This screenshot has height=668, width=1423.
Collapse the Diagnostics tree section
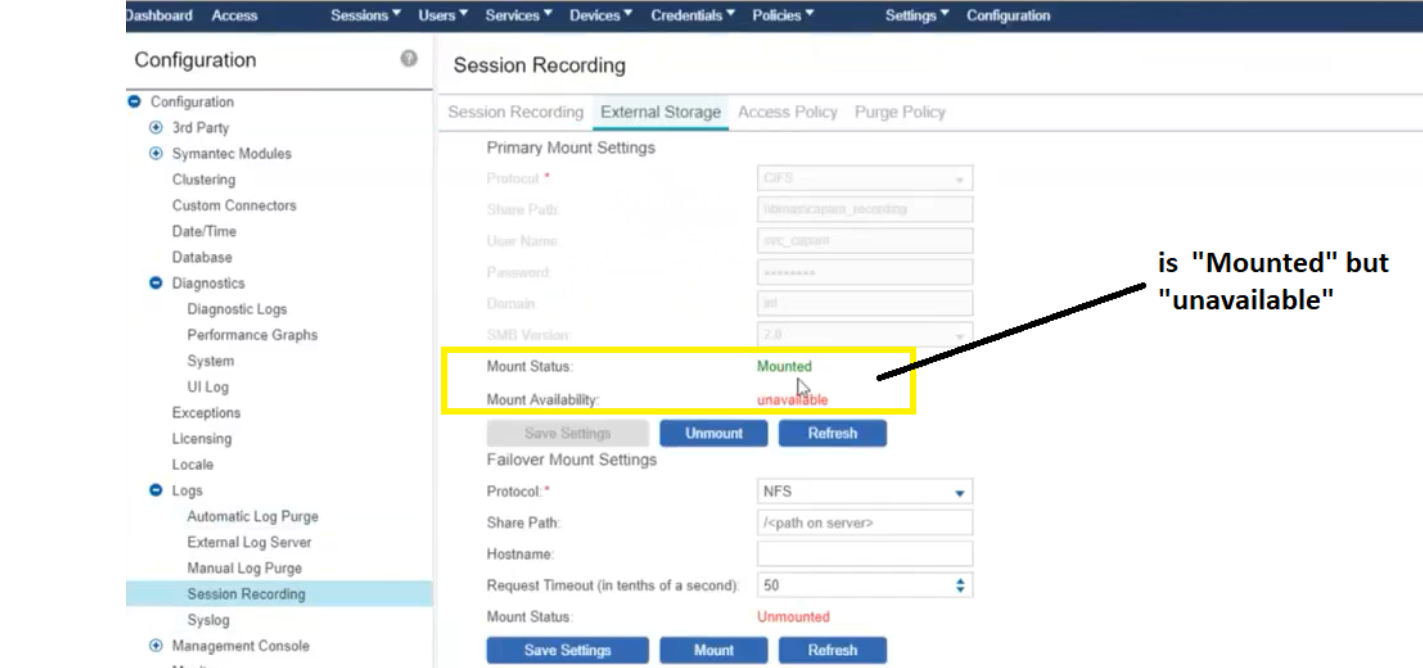[155, 283]
